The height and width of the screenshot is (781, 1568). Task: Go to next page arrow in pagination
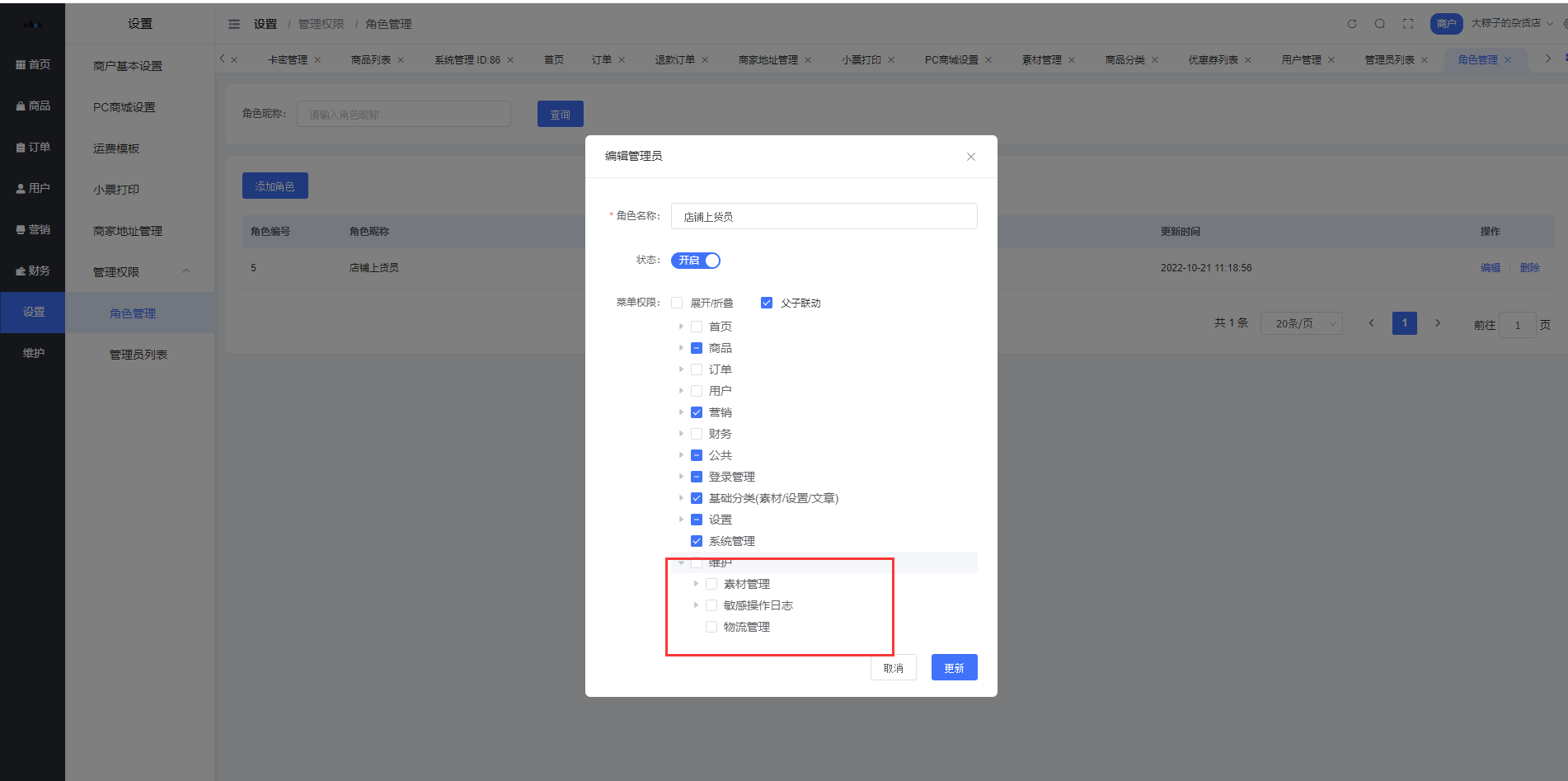pyautogui.click(x=1438, y=323)
